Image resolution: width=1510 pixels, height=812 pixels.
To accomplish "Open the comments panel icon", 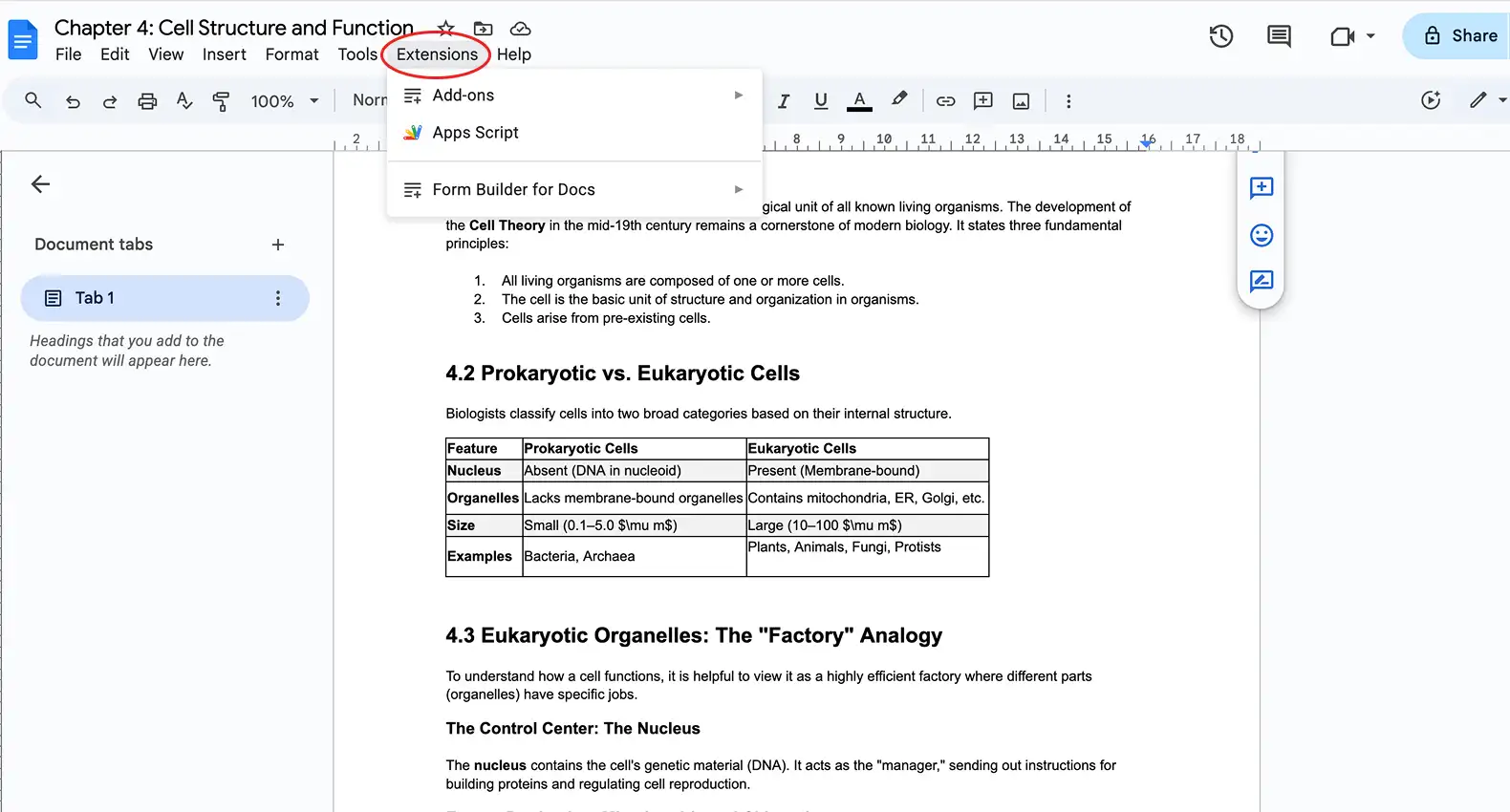I will (1279, 36).
